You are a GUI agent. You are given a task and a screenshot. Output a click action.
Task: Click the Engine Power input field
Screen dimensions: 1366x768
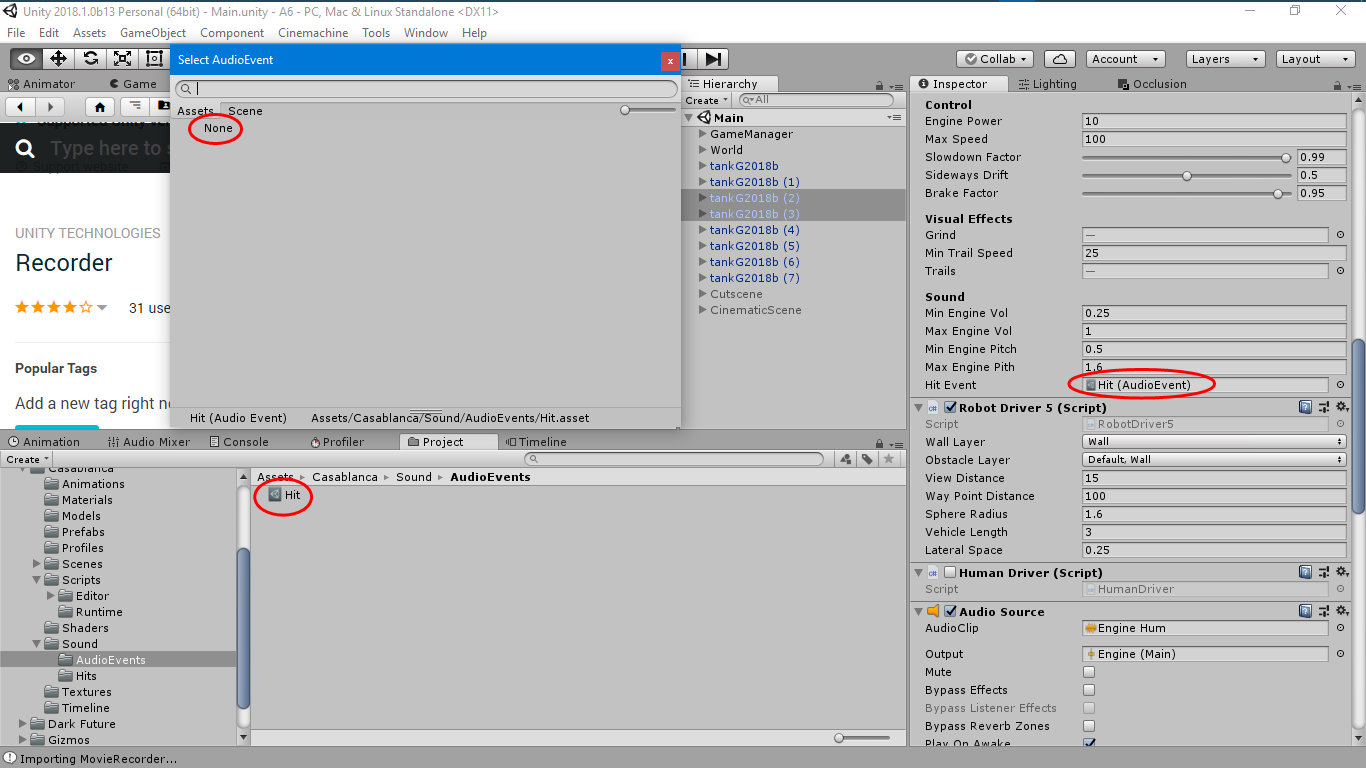pos(1214,121)
